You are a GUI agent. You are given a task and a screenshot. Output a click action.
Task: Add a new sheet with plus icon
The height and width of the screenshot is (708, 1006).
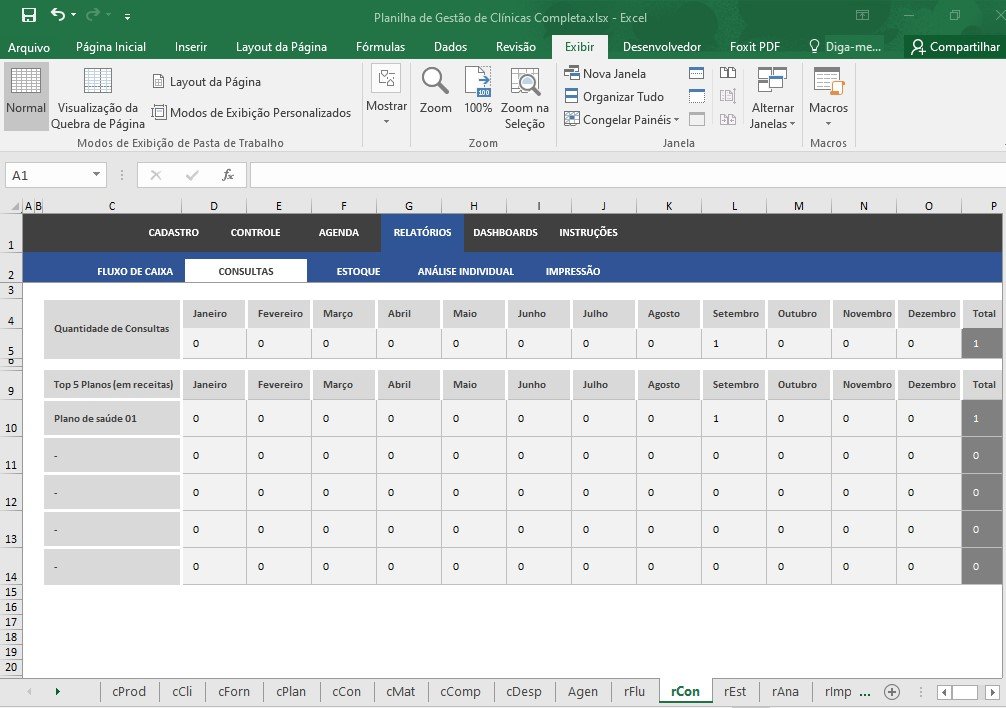tap(892, 692)
